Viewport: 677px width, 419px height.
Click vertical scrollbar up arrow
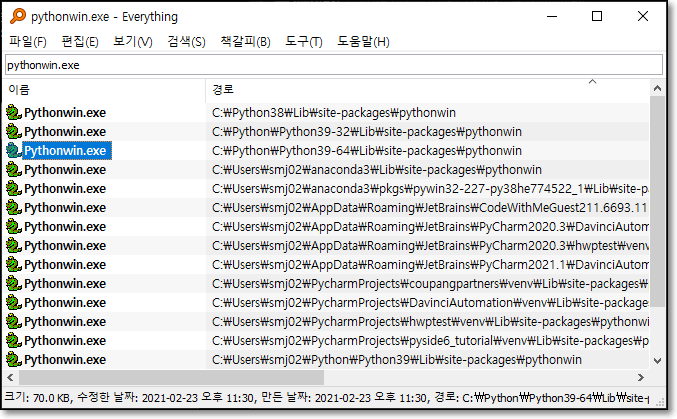coord(657,88)
